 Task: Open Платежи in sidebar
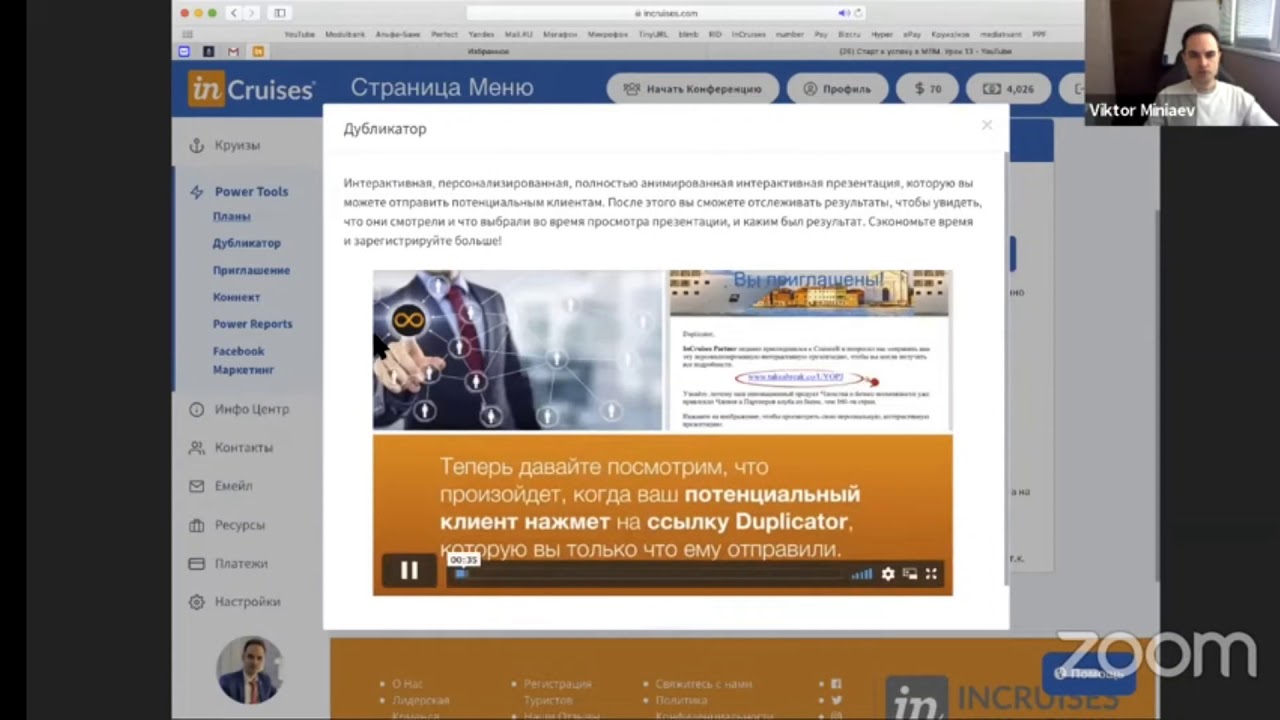coord(241,563)
